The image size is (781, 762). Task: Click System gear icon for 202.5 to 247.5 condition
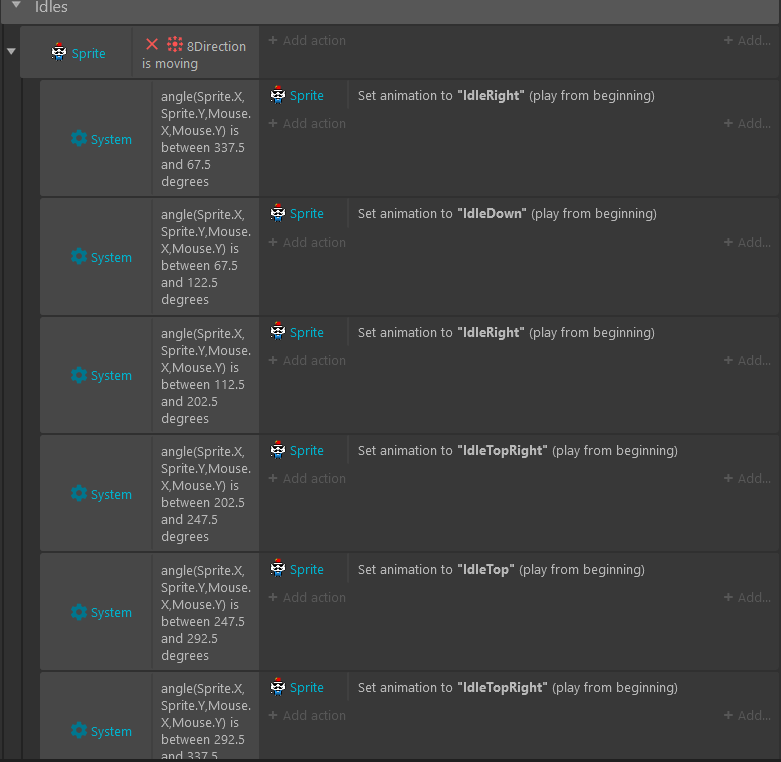tap(79, 493)
